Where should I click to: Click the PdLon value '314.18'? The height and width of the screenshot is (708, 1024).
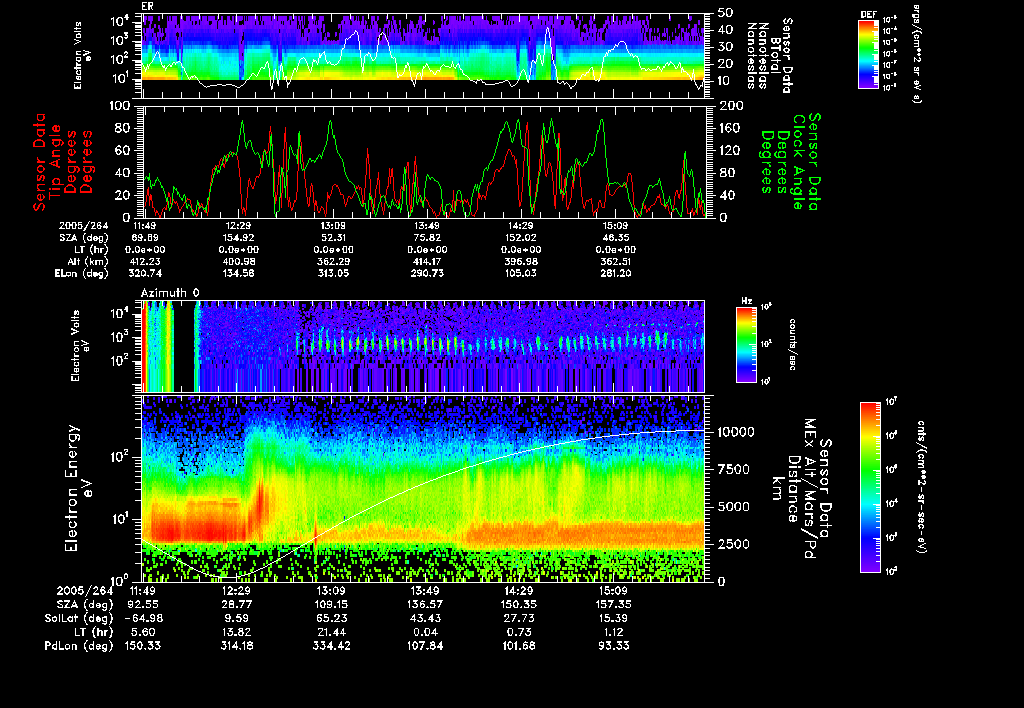point(237,646)
